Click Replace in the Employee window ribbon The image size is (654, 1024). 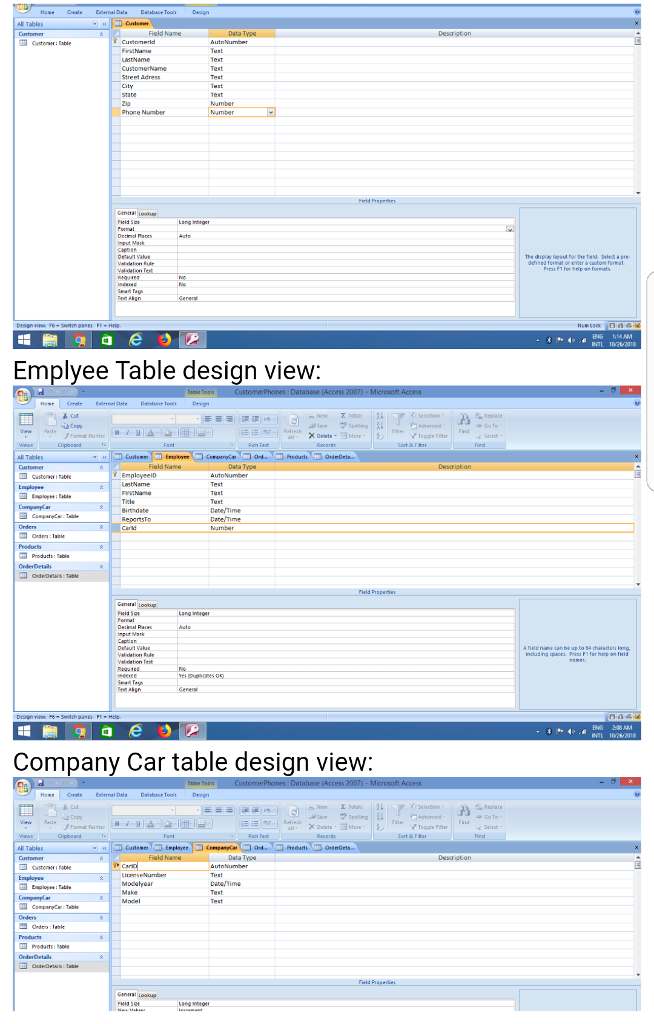[x=489, y=415]
